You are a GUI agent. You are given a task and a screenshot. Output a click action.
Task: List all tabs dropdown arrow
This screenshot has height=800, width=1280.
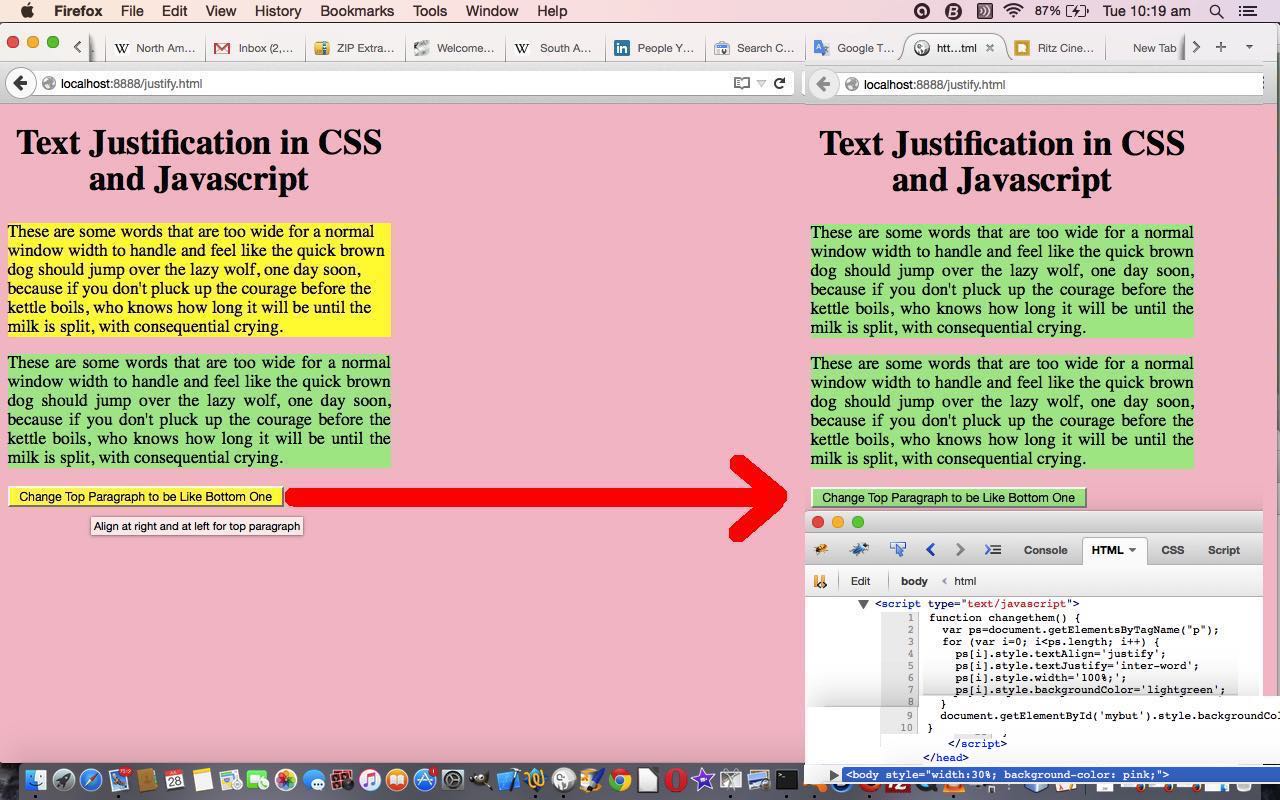point(1249,47)
